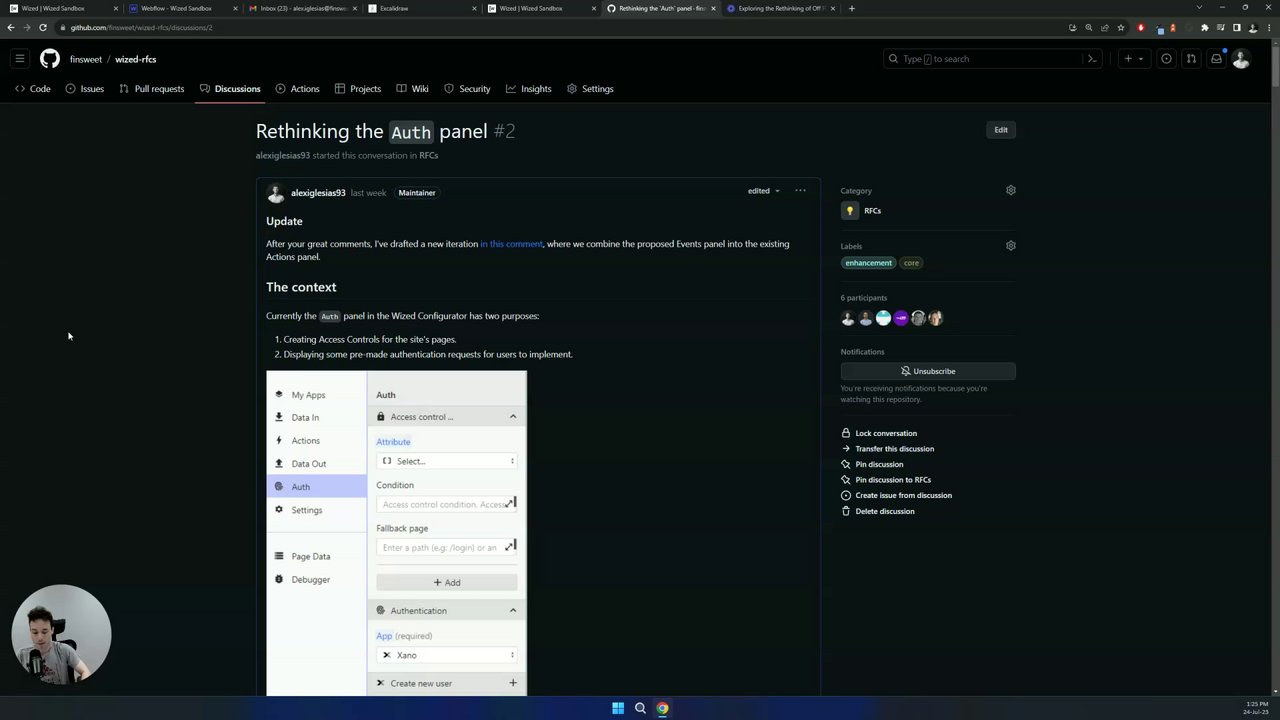This screenshot has width=1280, height=720.
Task: Open the Wiki tab
Action: 413,89
